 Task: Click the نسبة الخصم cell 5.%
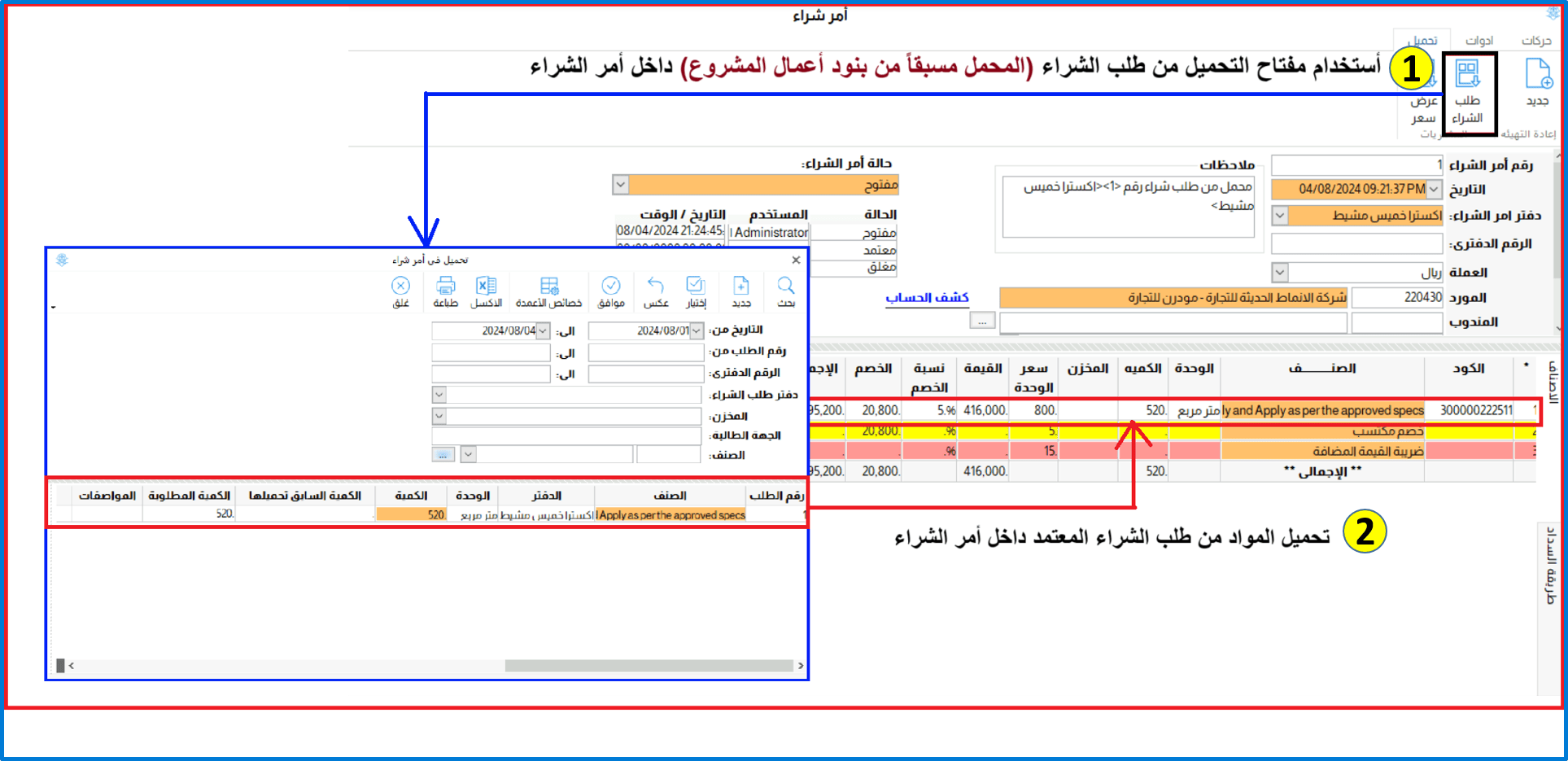(x=929, y=410)
